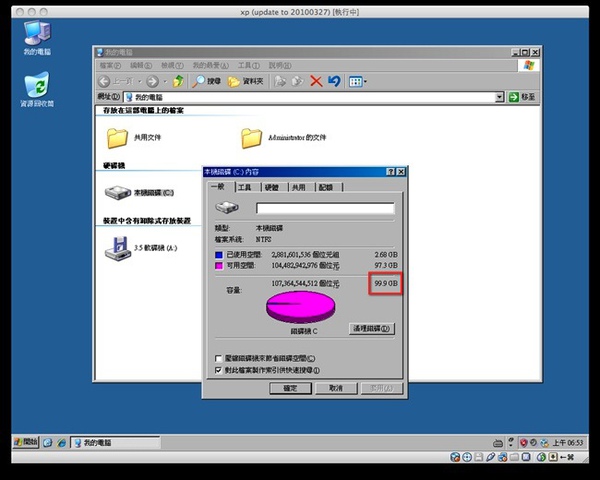Click the show desktop quick launch icon
Viewport: 600px width, 480px height.
pyautogui.click(x=47, y=443)
